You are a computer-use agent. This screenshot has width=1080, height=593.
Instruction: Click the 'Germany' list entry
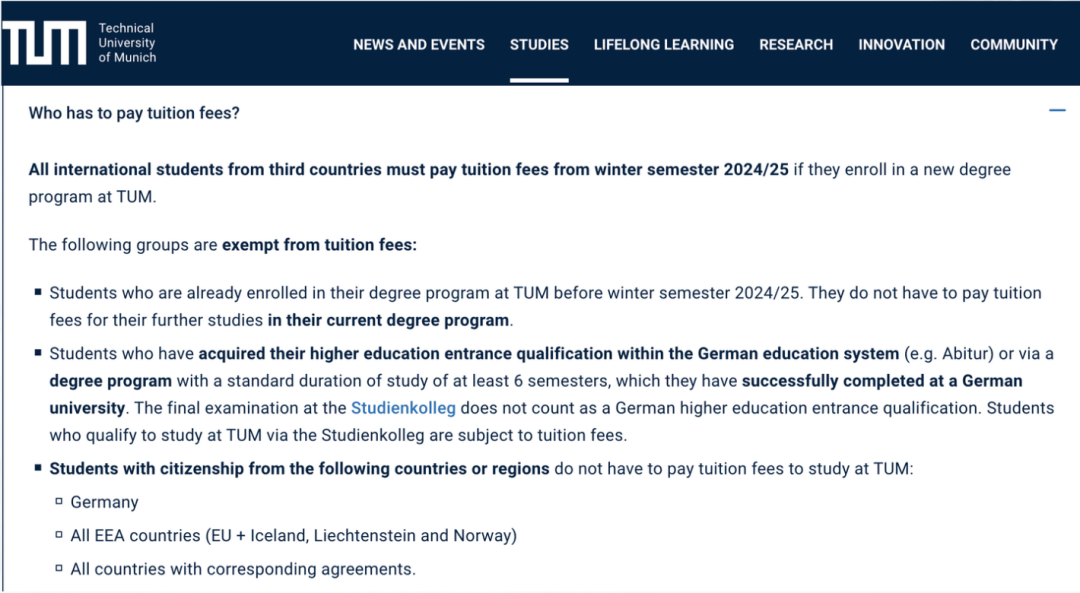click(x=105, y=502)
